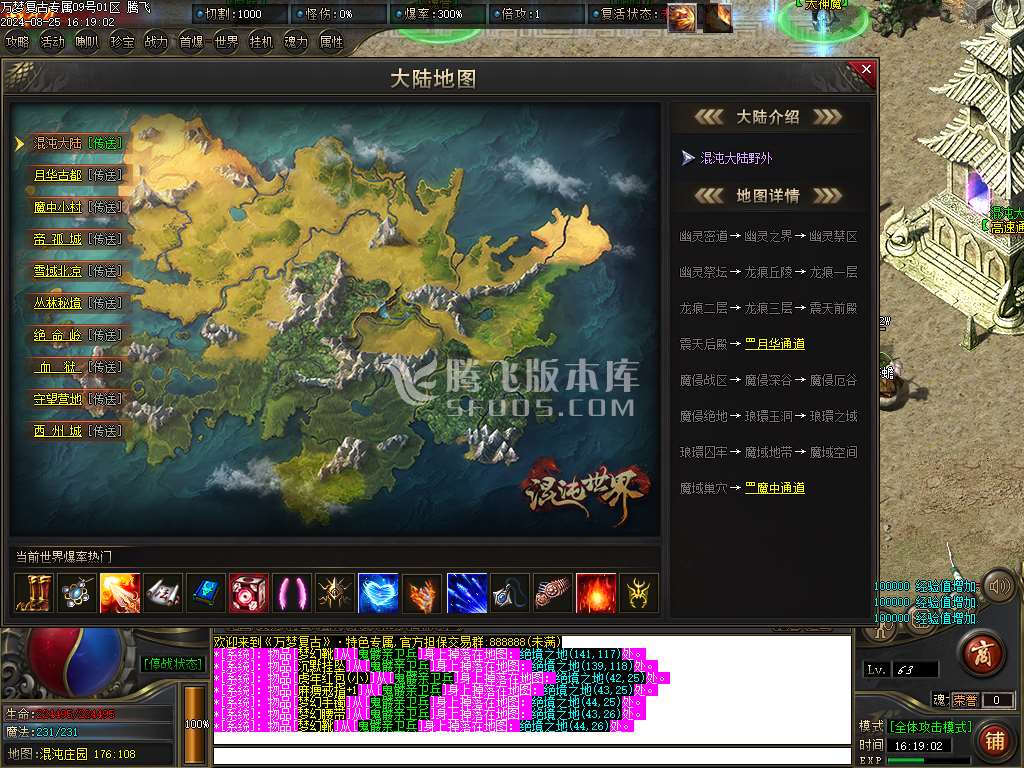Select the bronze bracer loot icon
Screen dimensions: 1024x768
[x=553, y=593]
